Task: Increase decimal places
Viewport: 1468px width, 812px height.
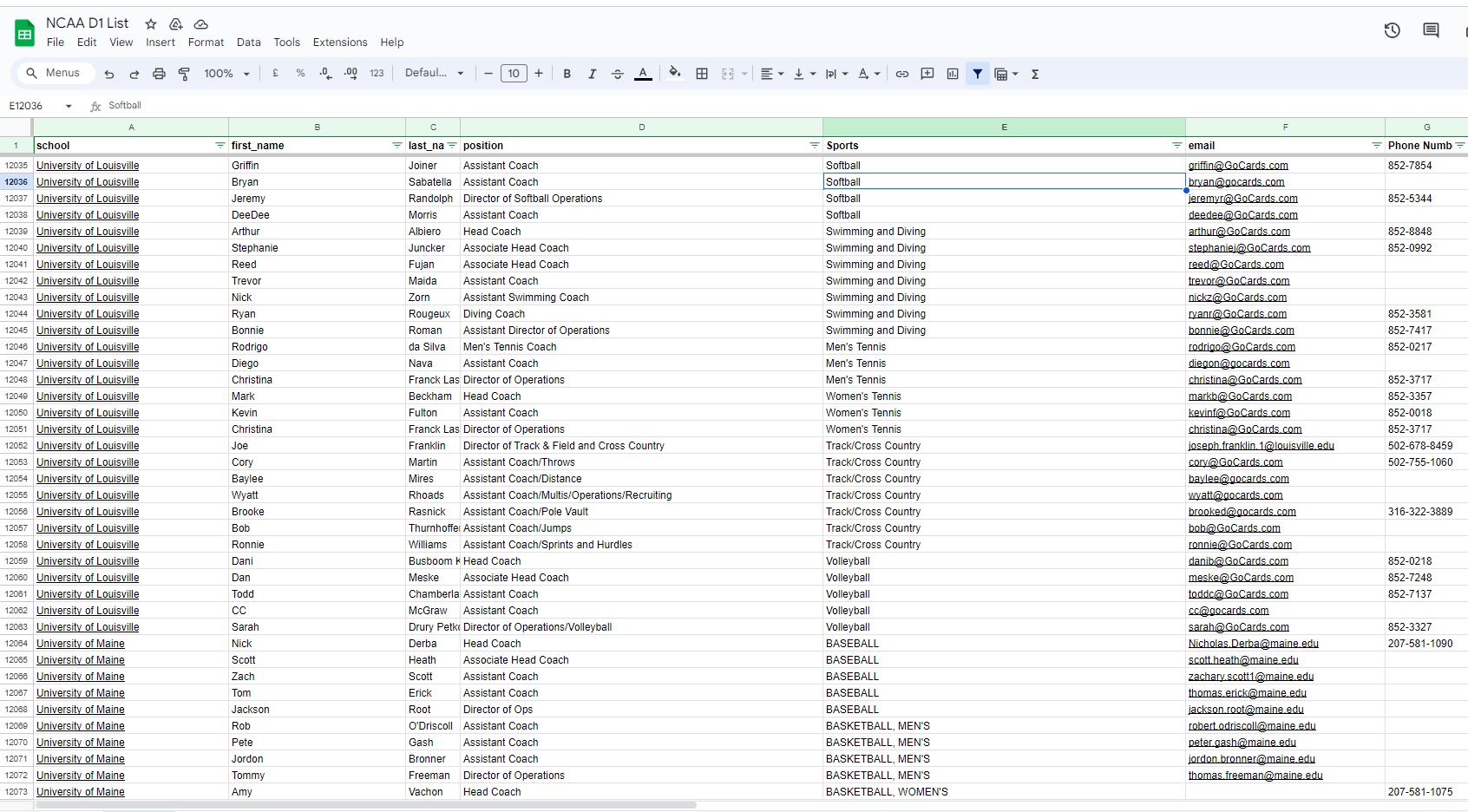Action: 351,74
